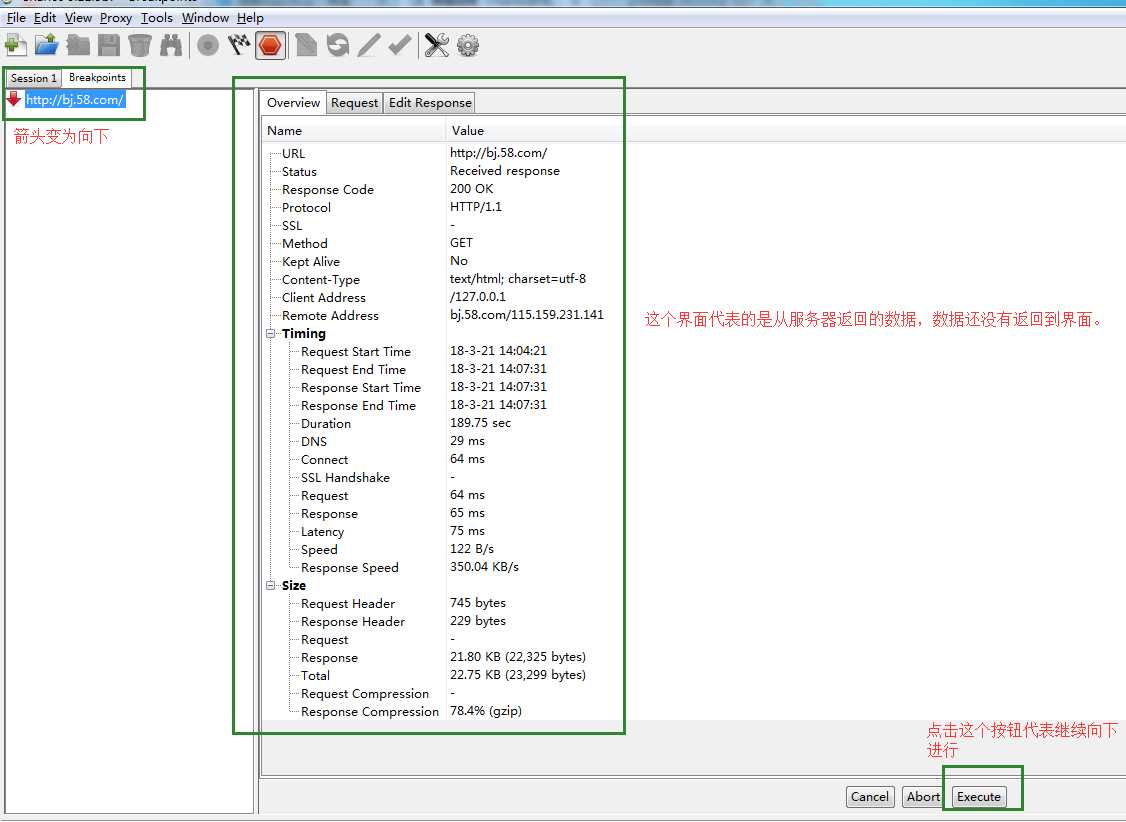This screenshot has width=1126, height=822.
Task: Select the Total size row
Action: [442, 675]
